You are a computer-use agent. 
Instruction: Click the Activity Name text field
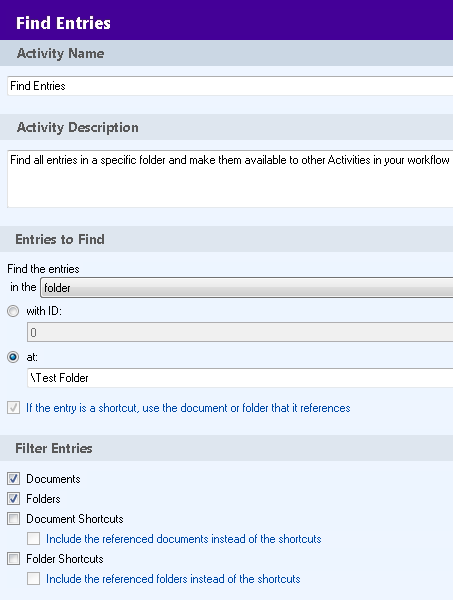(x=230, y=86)
